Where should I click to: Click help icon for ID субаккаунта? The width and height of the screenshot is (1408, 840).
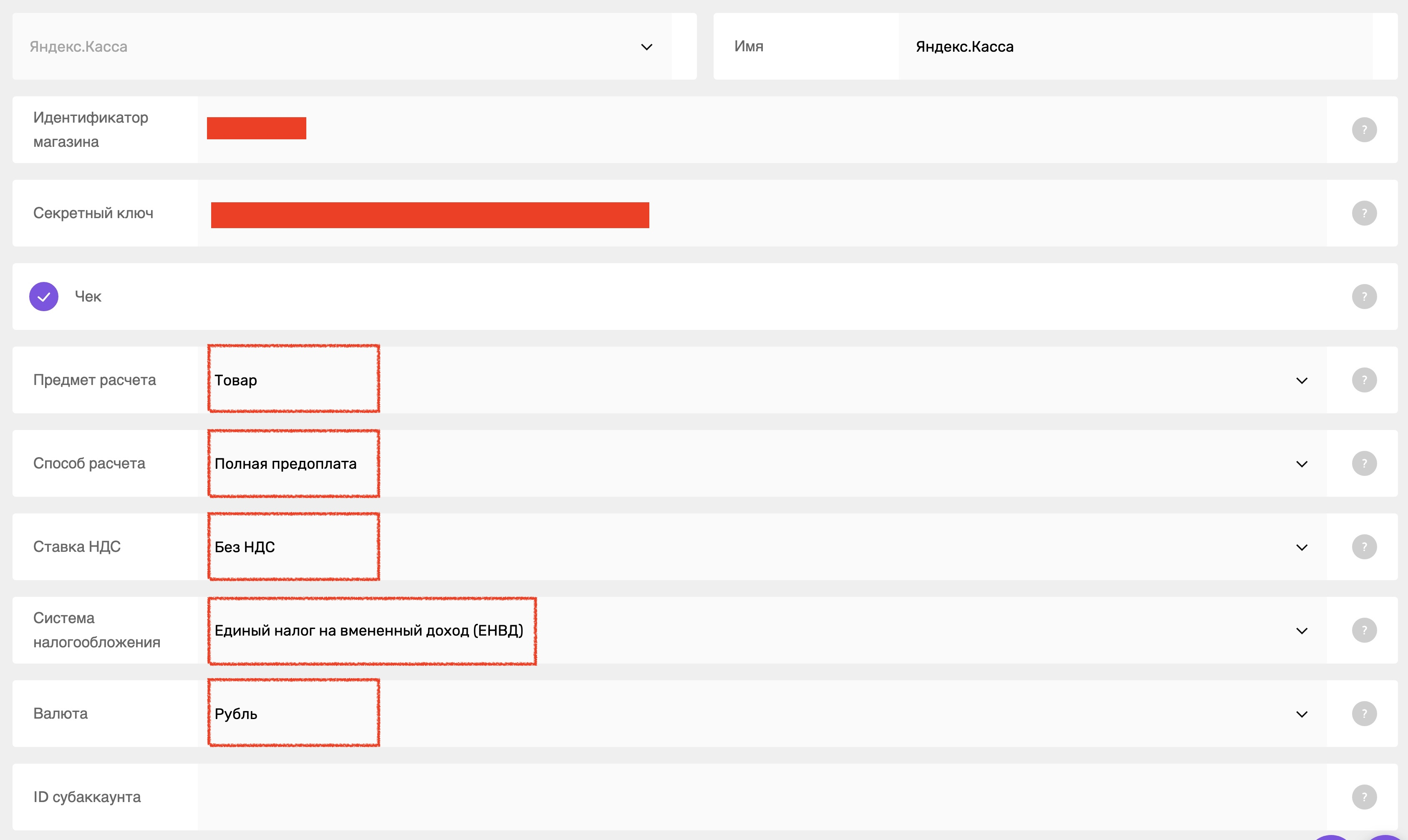[1364, 797]
